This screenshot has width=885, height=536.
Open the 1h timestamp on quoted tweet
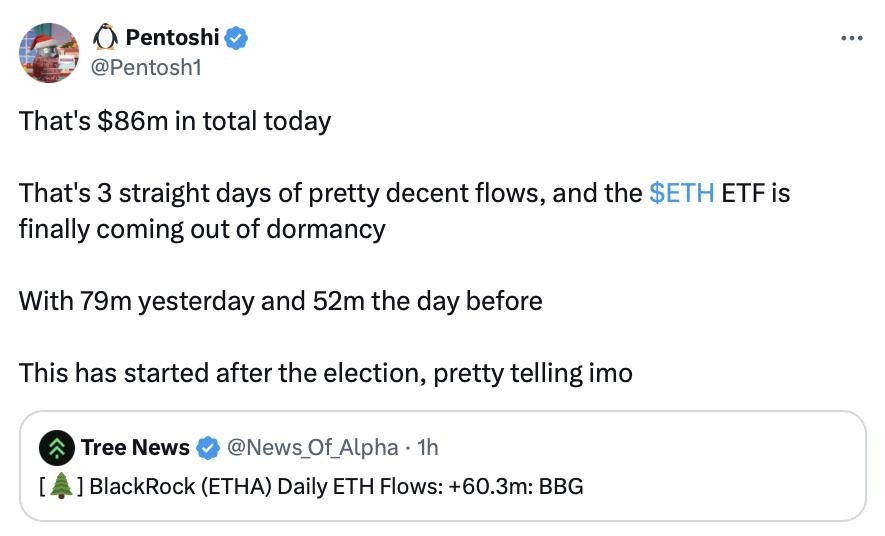(x=427, y=447)
